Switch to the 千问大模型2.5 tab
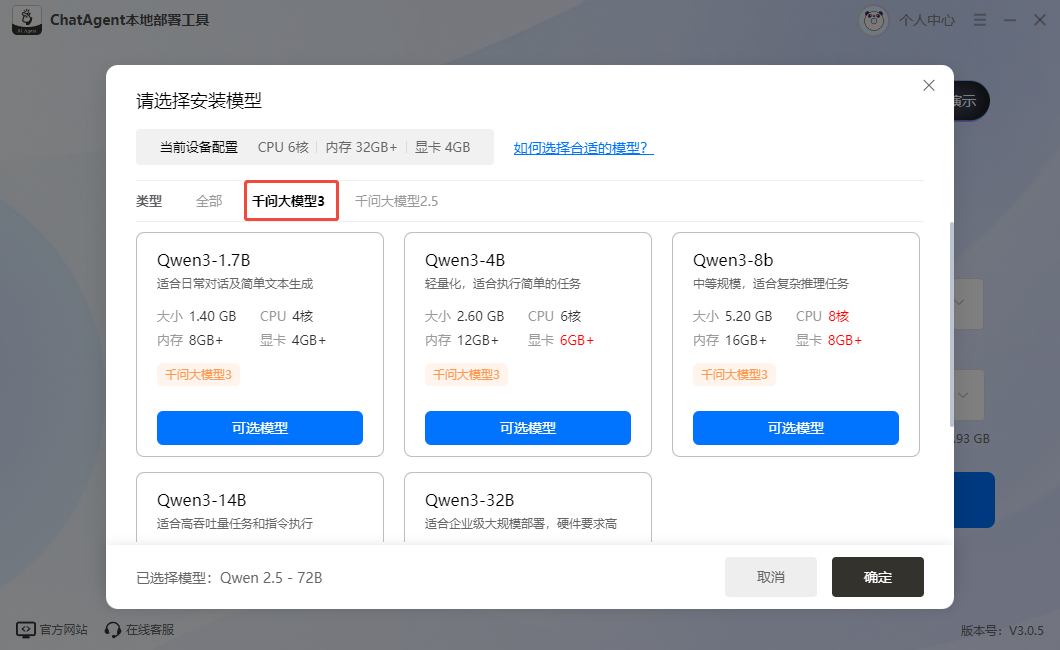This screenshot has width=1060, height=650. (x=396, y=201)
